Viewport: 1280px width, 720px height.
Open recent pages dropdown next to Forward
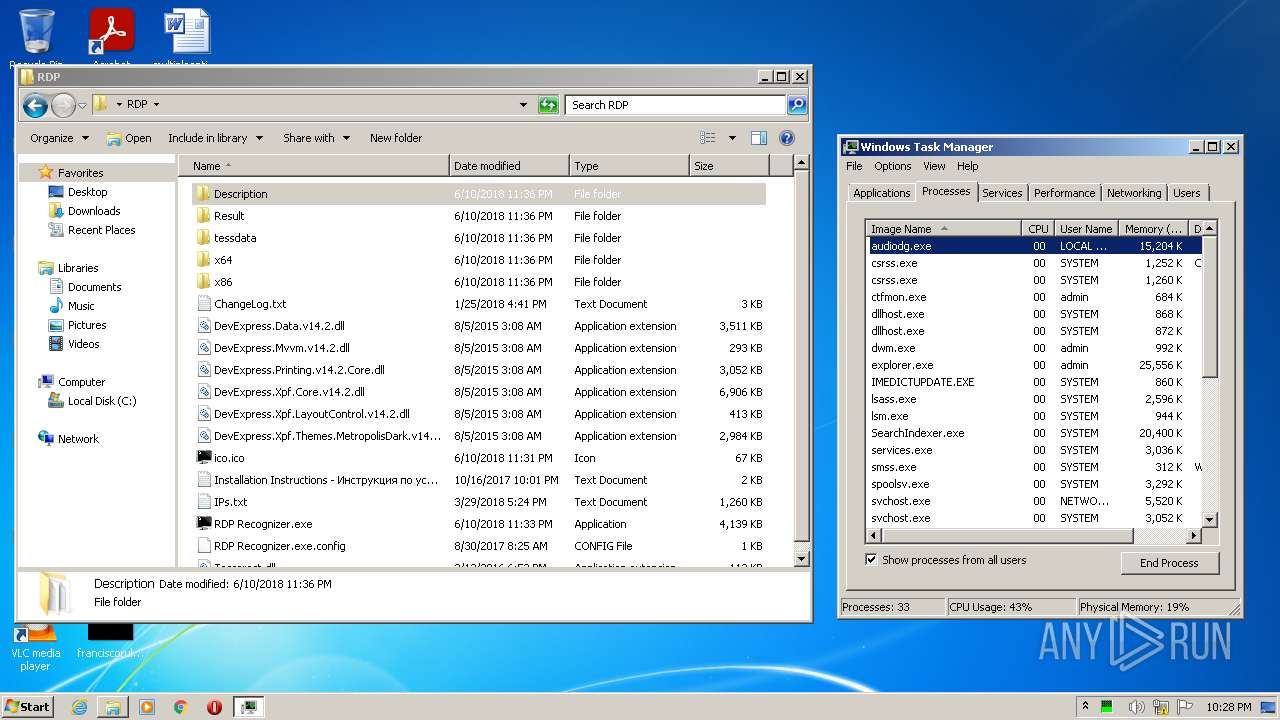point(83,105)
